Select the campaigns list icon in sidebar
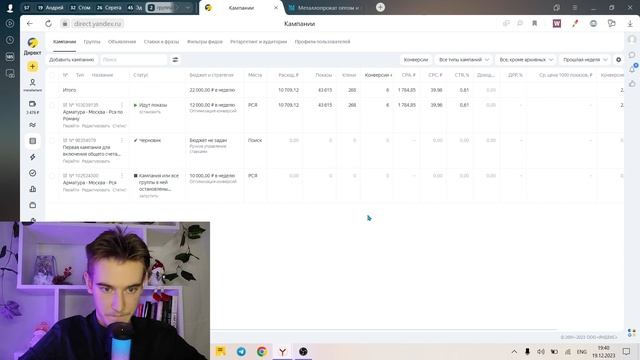 click(x=33, y=141)
